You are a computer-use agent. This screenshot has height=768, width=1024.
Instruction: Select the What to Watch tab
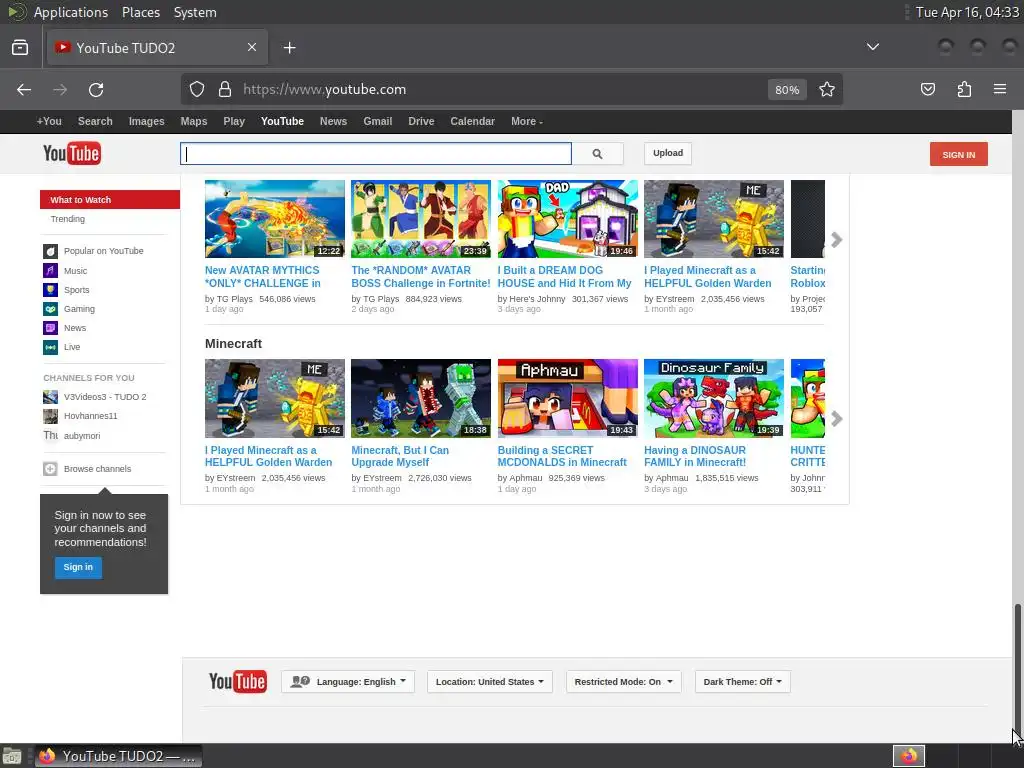[x=110, y=200]
